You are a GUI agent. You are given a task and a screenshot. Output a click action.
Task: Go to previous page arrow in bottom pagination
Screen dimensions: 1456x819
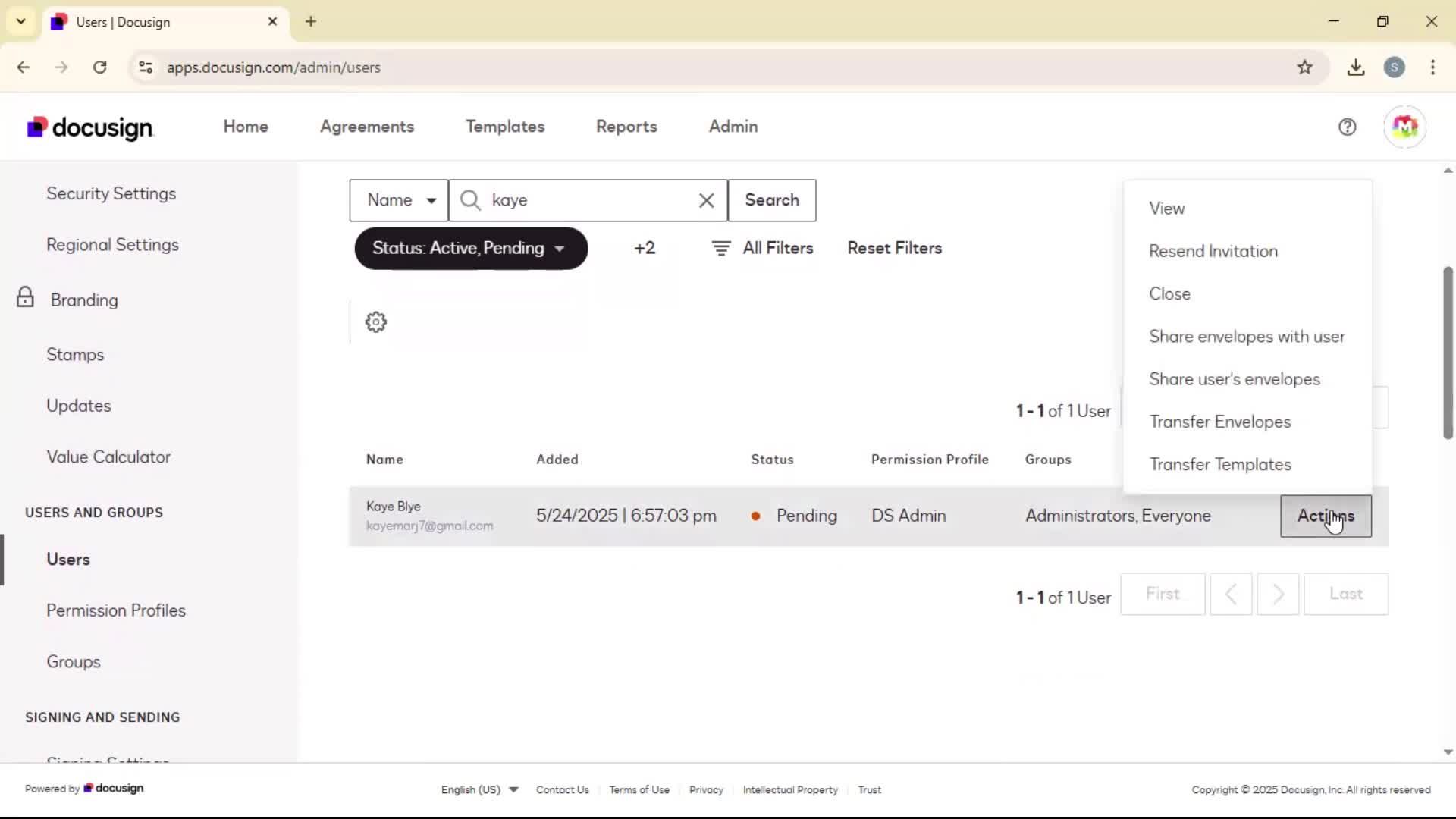(1231, 594)
